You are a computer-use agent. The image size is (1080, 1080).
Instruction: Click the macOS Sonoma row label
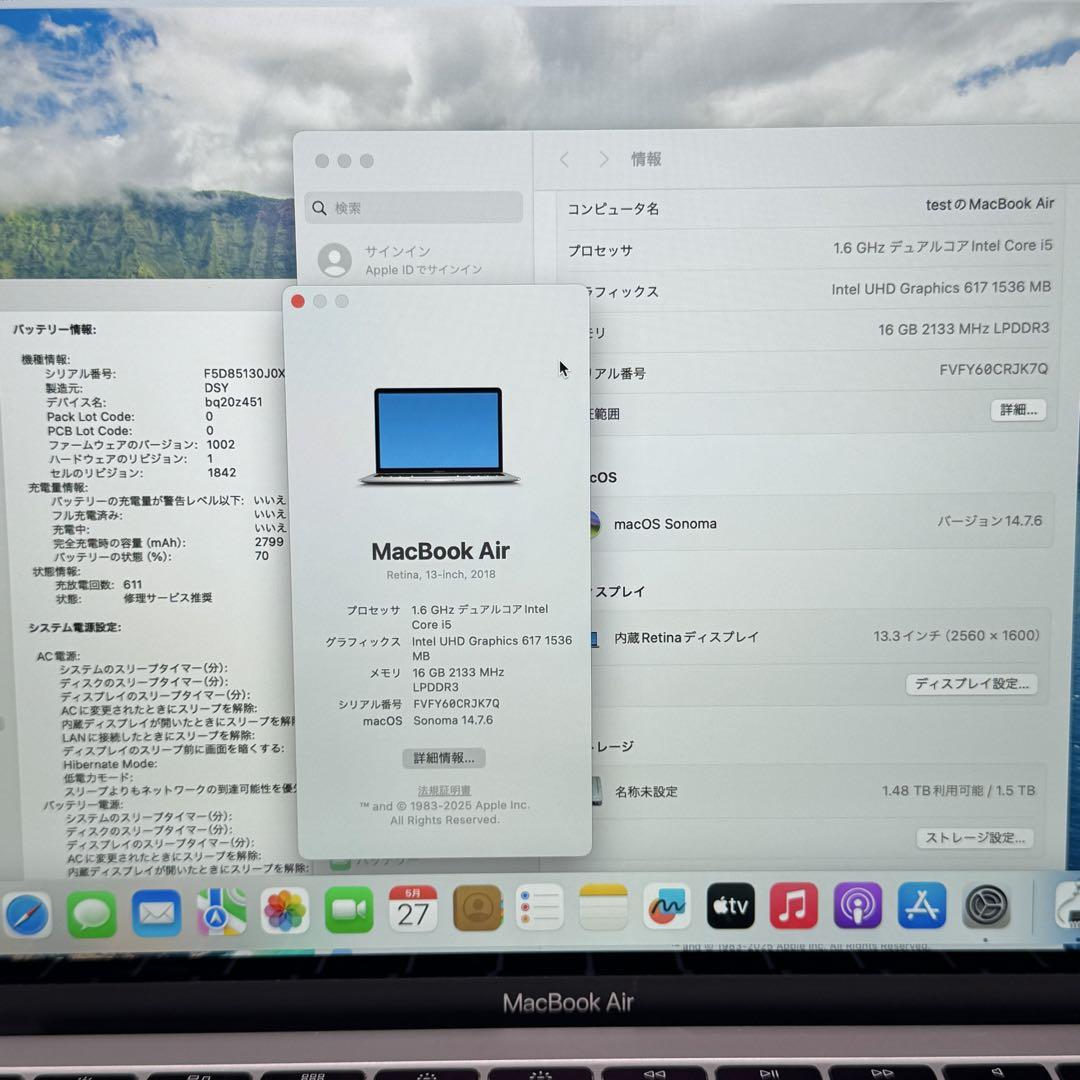pyautogui.click(x=665, y=524)
